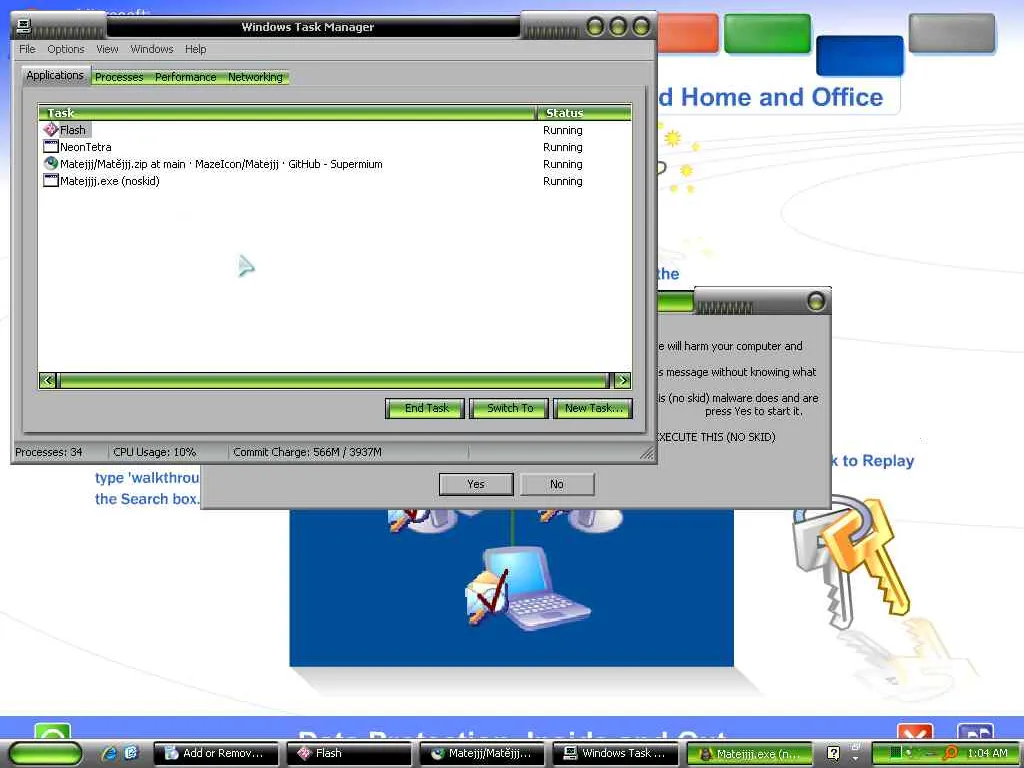
Task: Click the blue button in tour window
Action: 859,55
